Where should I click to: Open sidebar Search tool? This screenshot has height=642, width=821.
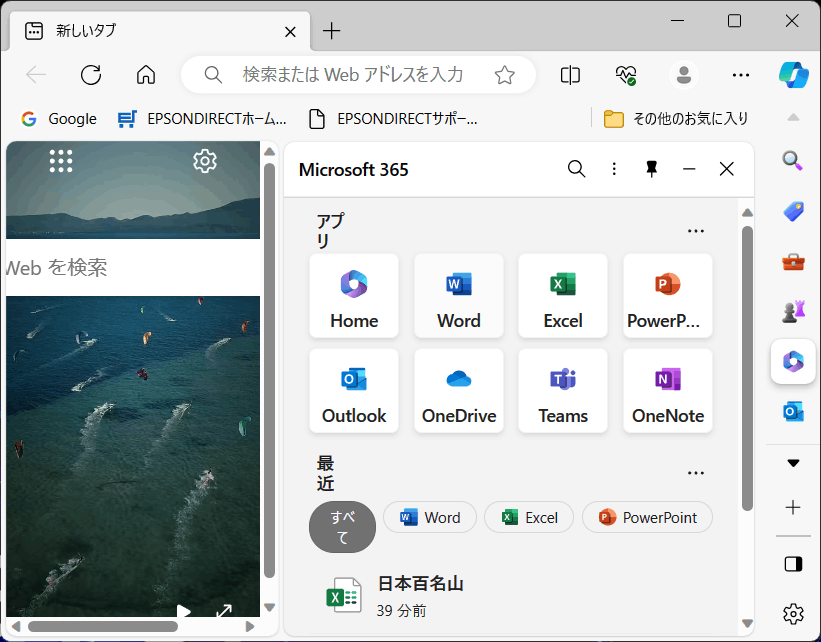pyautogui.click(x=793, y=161)
